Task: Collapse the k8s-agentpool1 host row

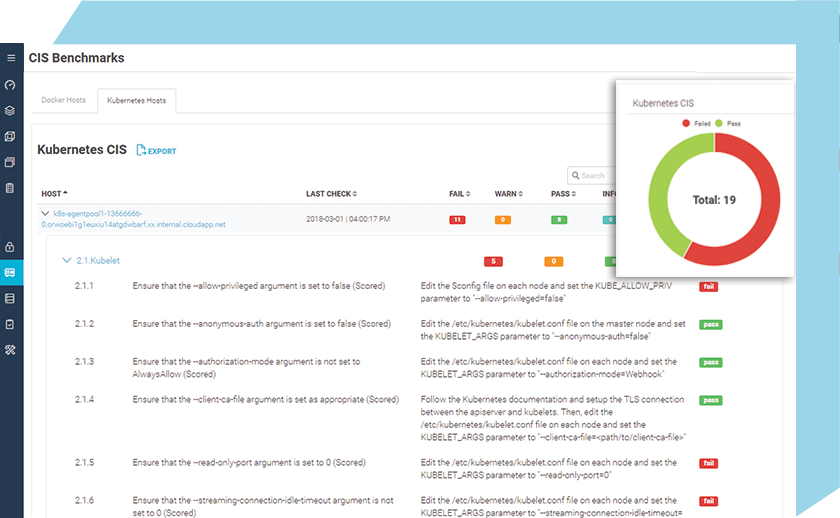Action: tap(45, 213)
